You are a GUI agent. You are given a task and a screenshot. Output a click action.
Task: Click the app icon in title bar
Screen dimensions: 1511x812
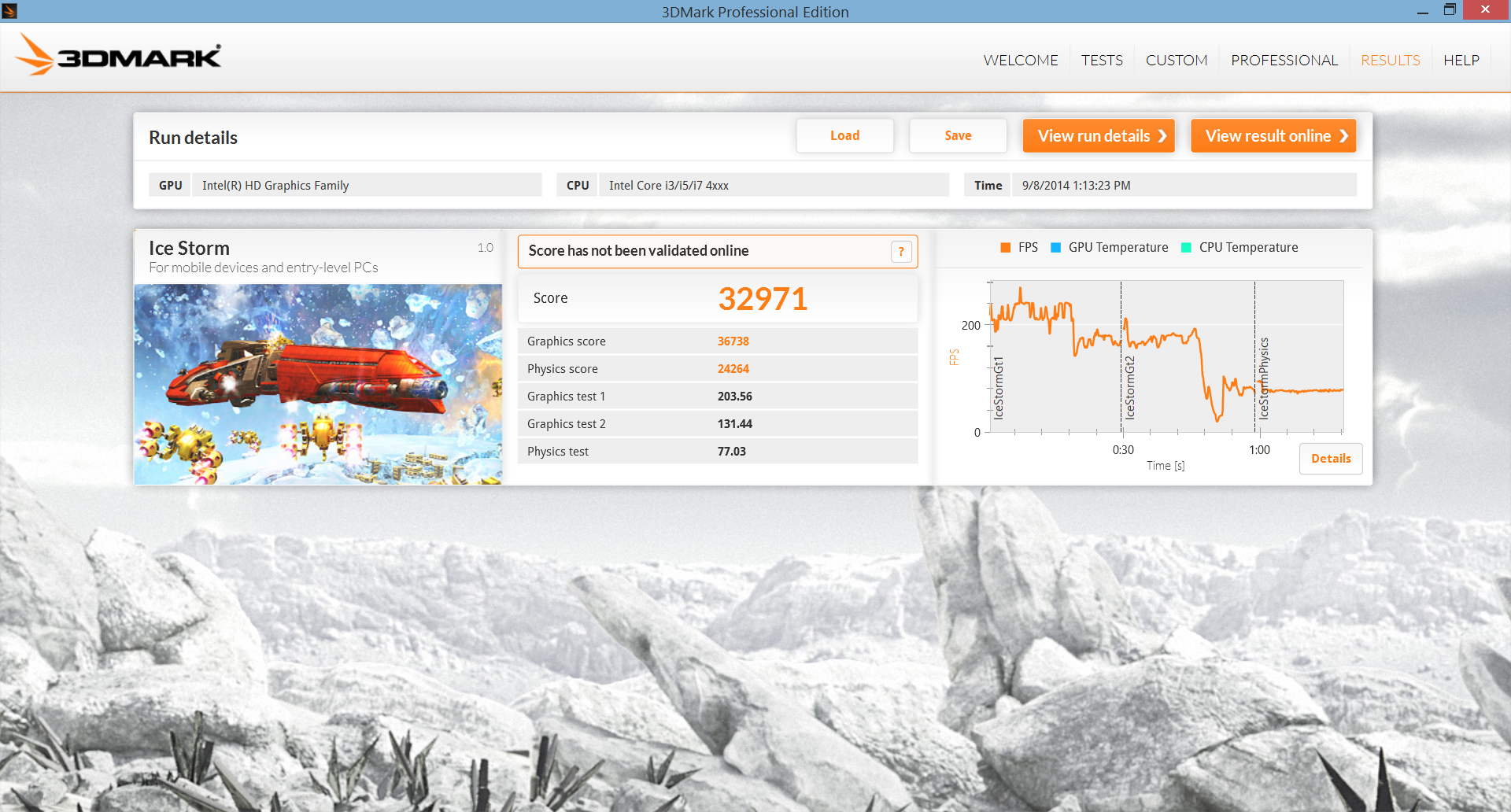pyautogui.click(x=9, y=11)
